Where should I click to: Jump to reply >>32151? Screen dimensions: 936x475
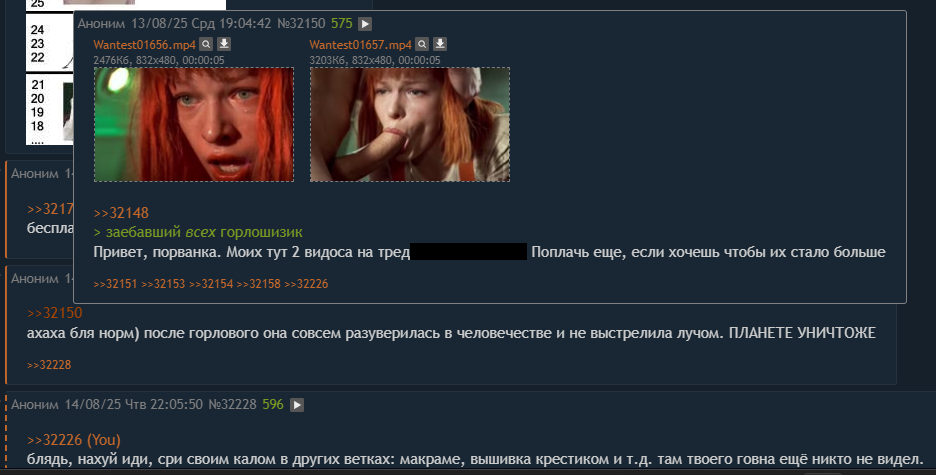point(115,284)
